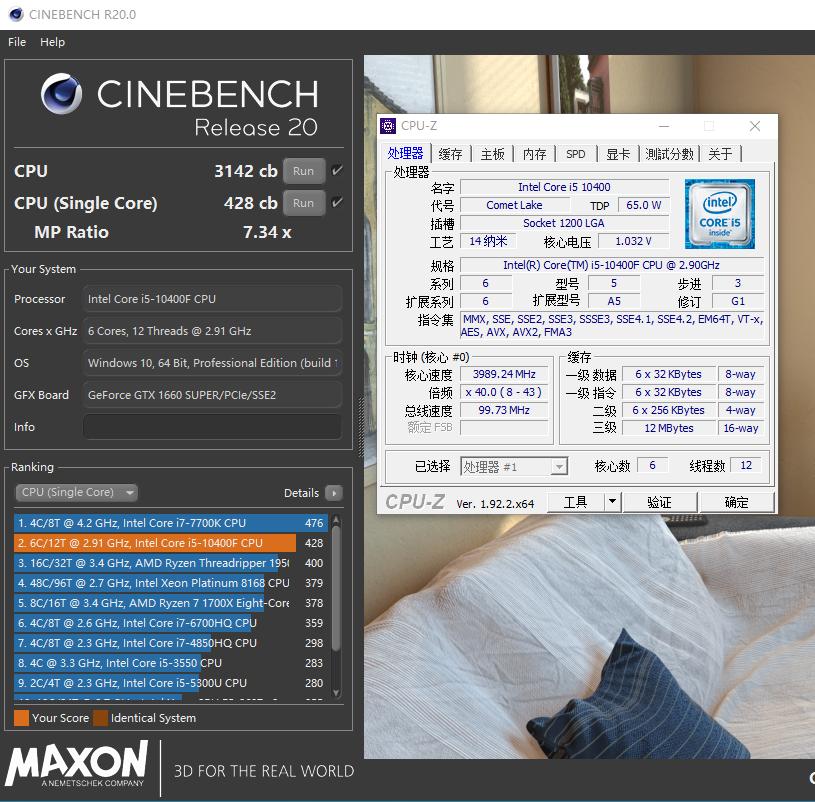Click the 核心电压 value 1.032 V

click(x=634, y=241)
